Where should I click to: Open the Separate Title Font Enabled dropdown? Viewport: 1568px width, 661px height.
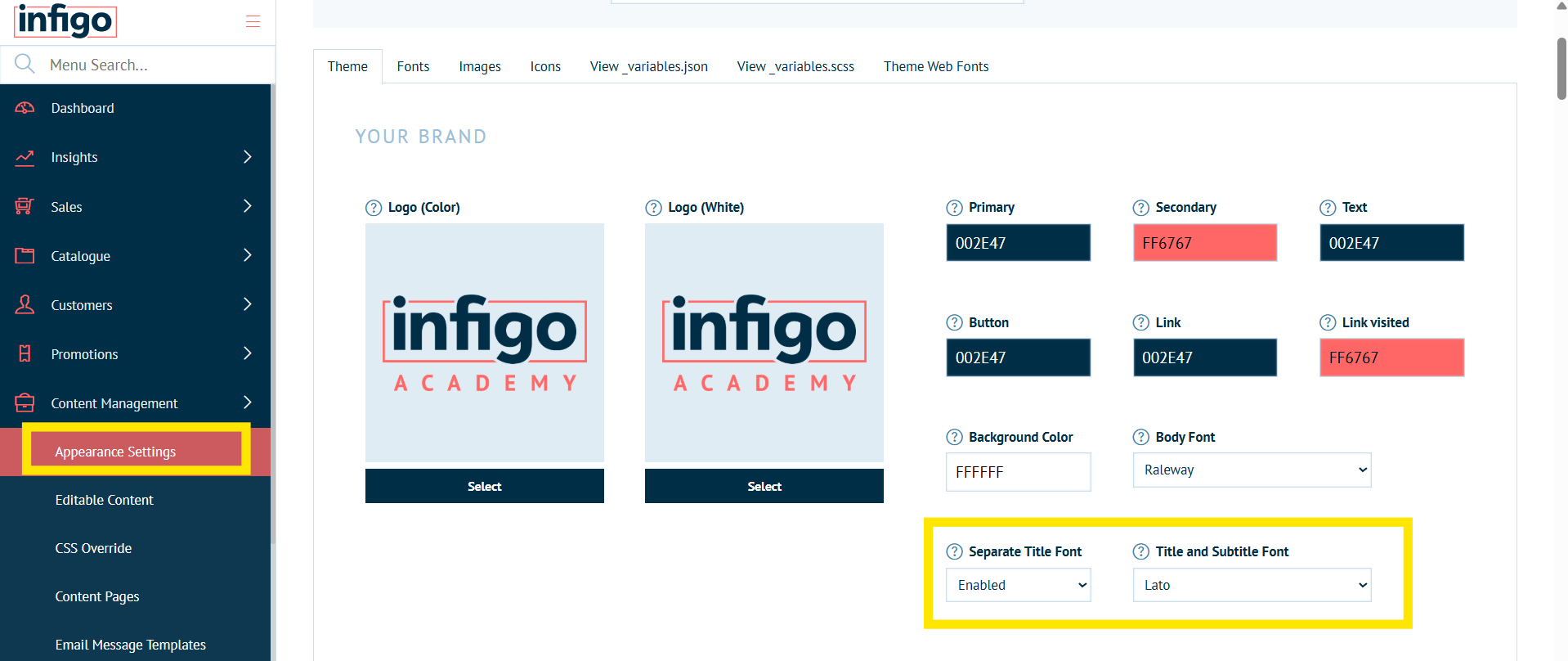tap(1018, 585)
